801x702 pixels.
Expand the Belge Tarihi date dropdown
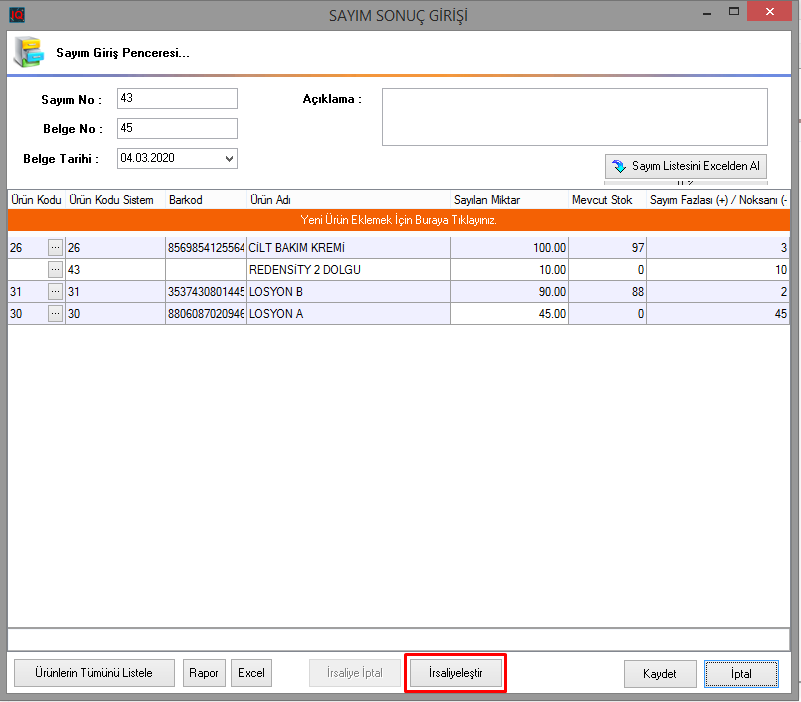229,158
